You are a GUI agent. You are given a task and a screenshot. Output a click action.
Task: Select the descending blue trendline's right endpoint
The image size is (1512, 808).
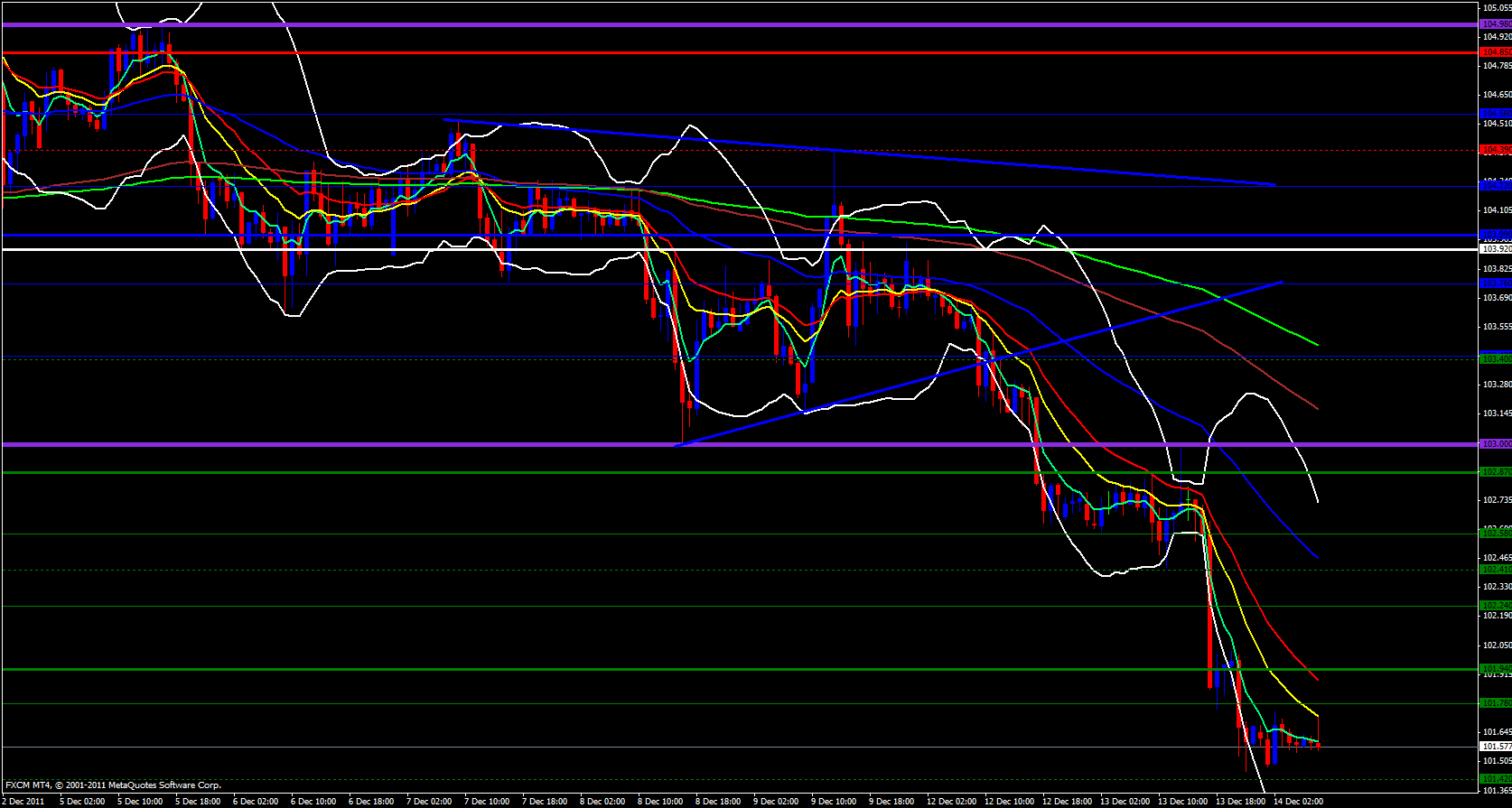pos(1274,184)
